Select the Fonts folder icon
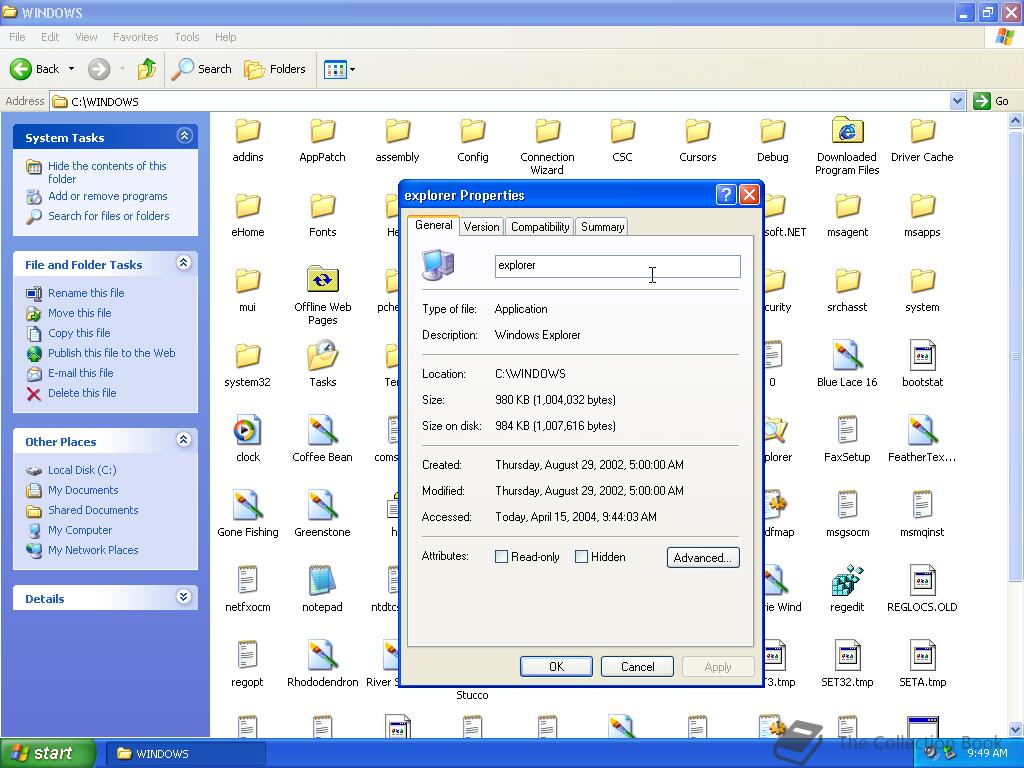This screenshot has height=768, width=1024. (x=322, y=206)
